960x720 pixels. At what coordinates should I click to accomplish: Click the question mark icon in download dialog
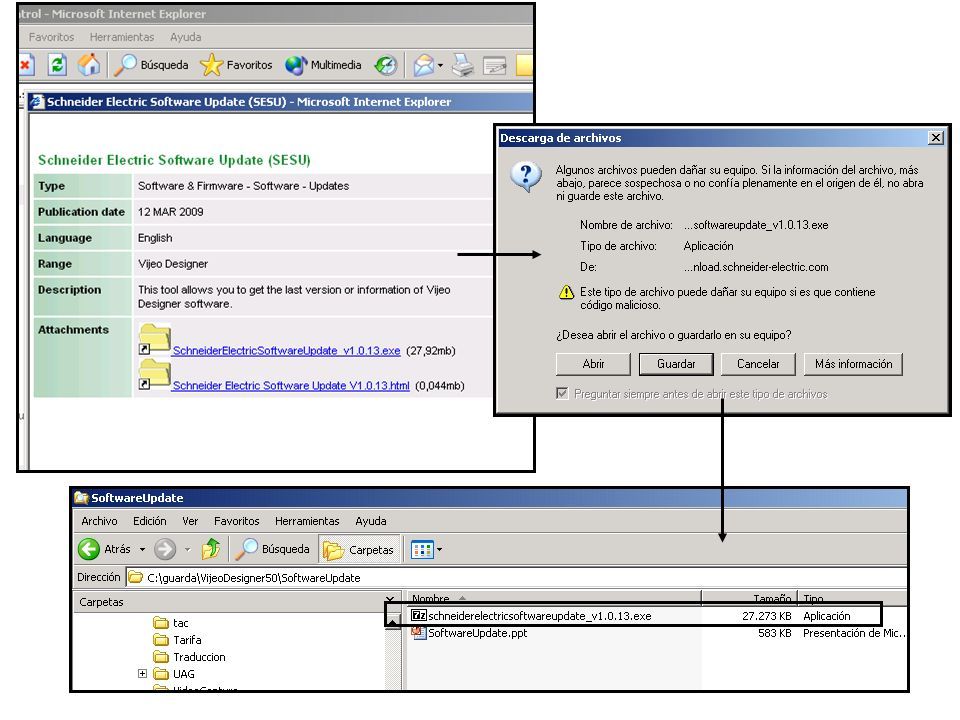coord(526,177)
